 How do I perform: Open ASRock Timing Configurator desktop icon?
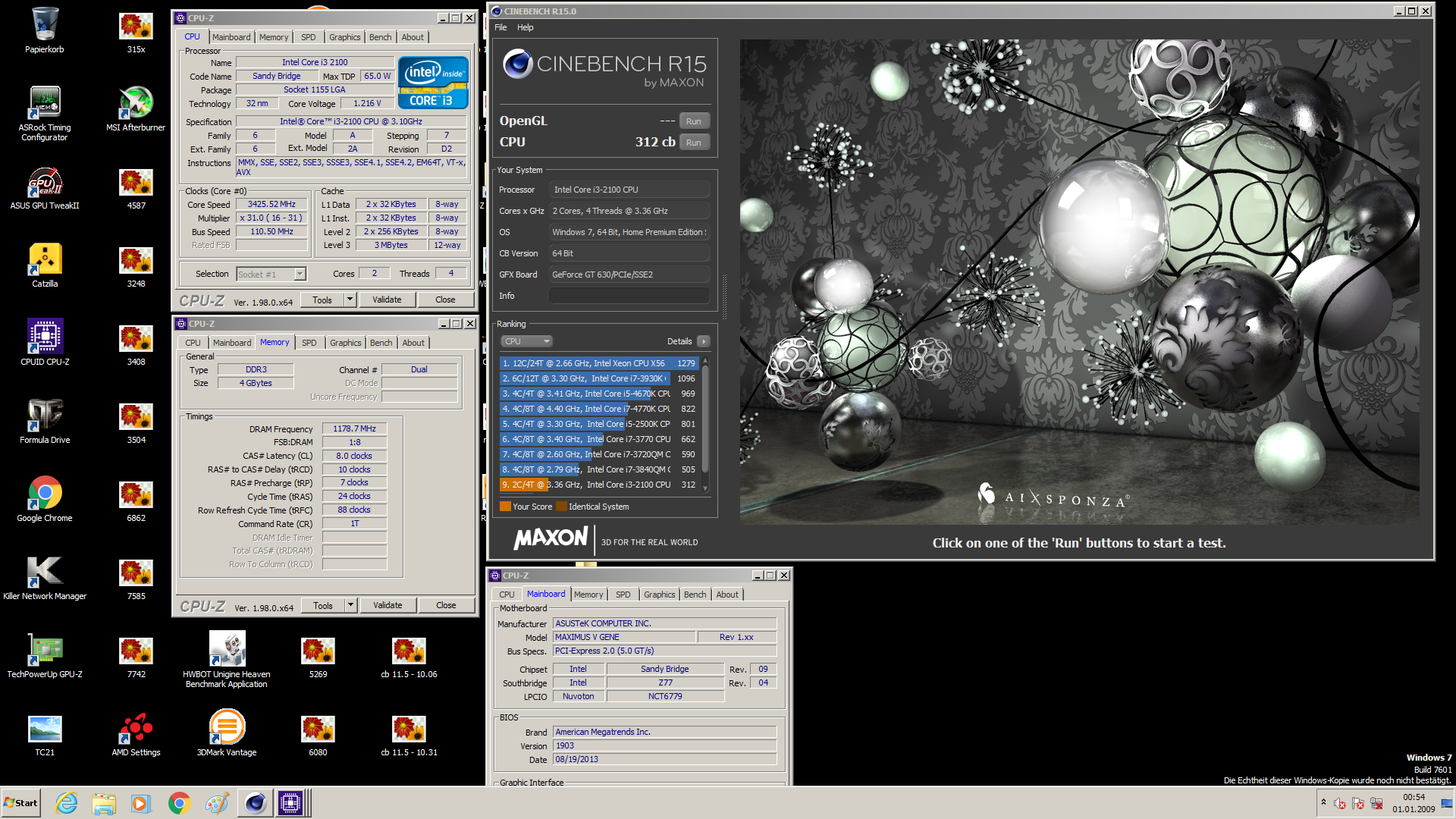(45, 112)
